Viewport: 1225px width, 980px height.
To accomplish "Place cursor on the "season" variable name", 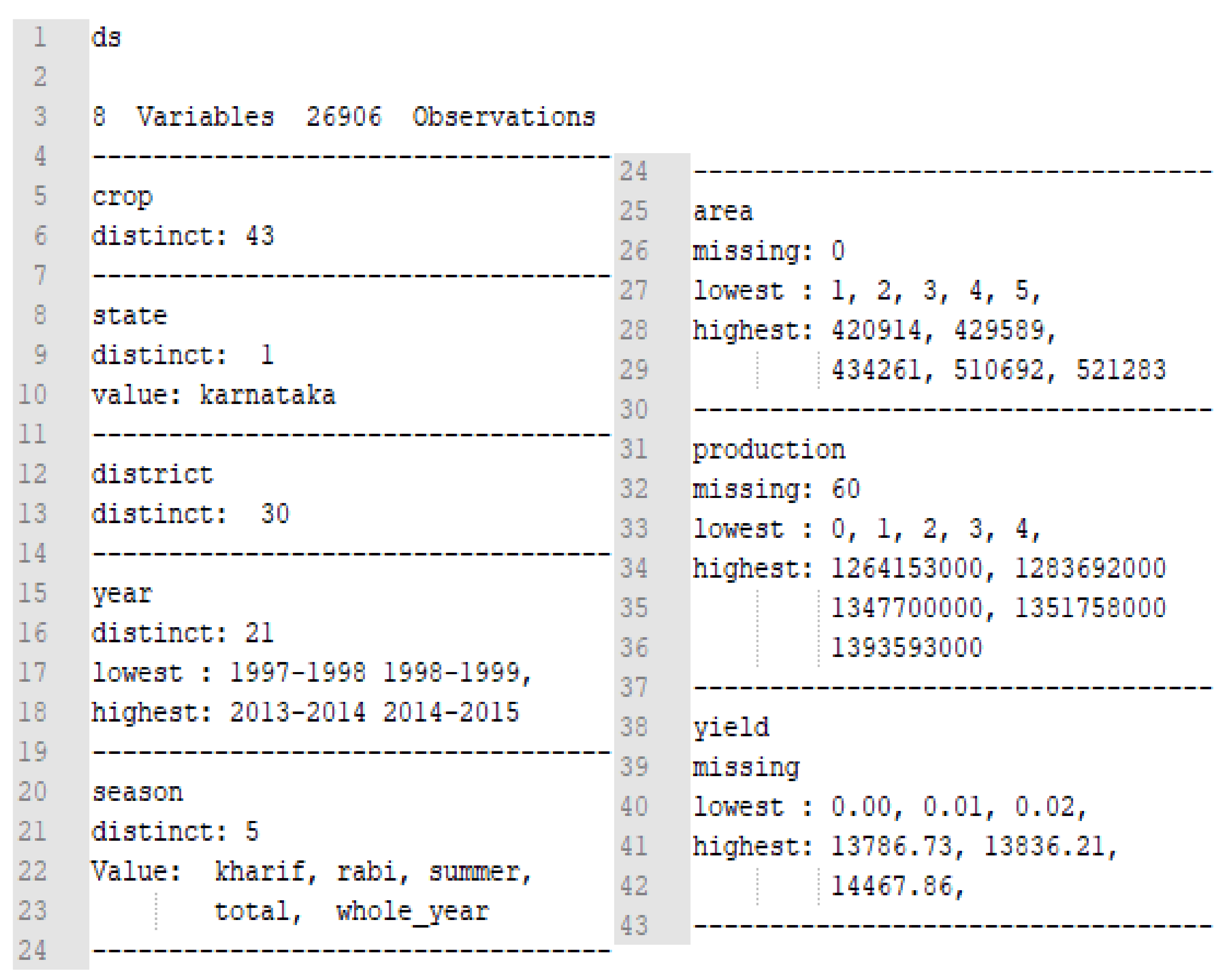I will (x=138, y=792).
